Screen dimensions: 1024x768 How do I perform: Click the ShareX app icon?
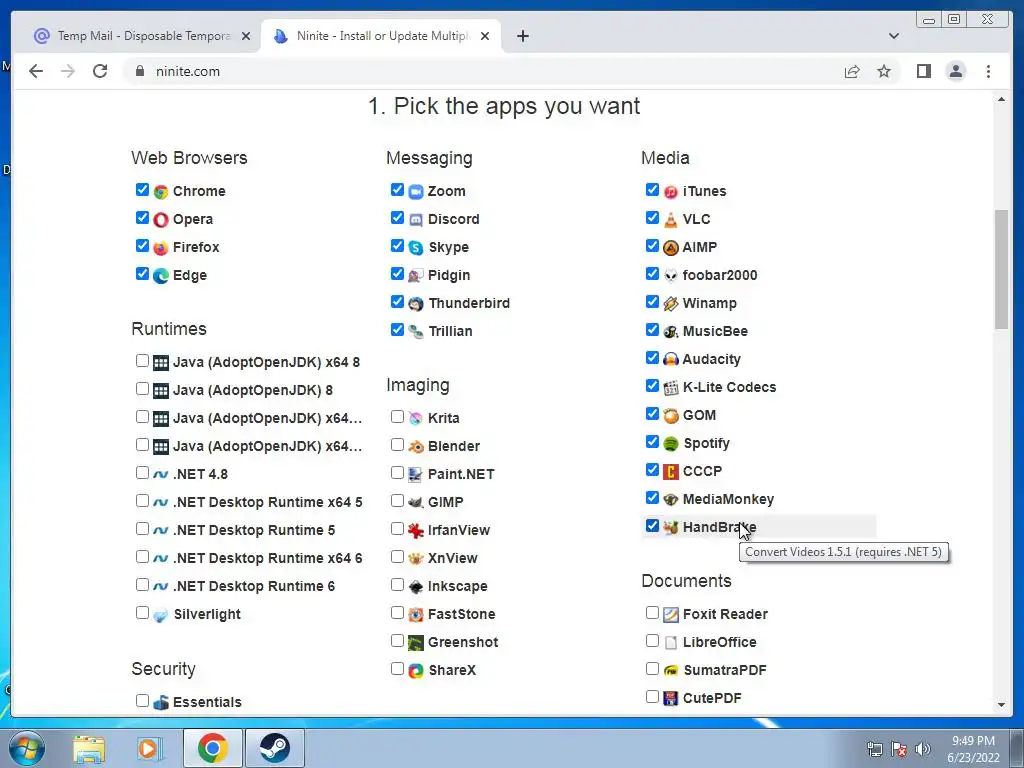pyautogui.click(x=416, y=671)
